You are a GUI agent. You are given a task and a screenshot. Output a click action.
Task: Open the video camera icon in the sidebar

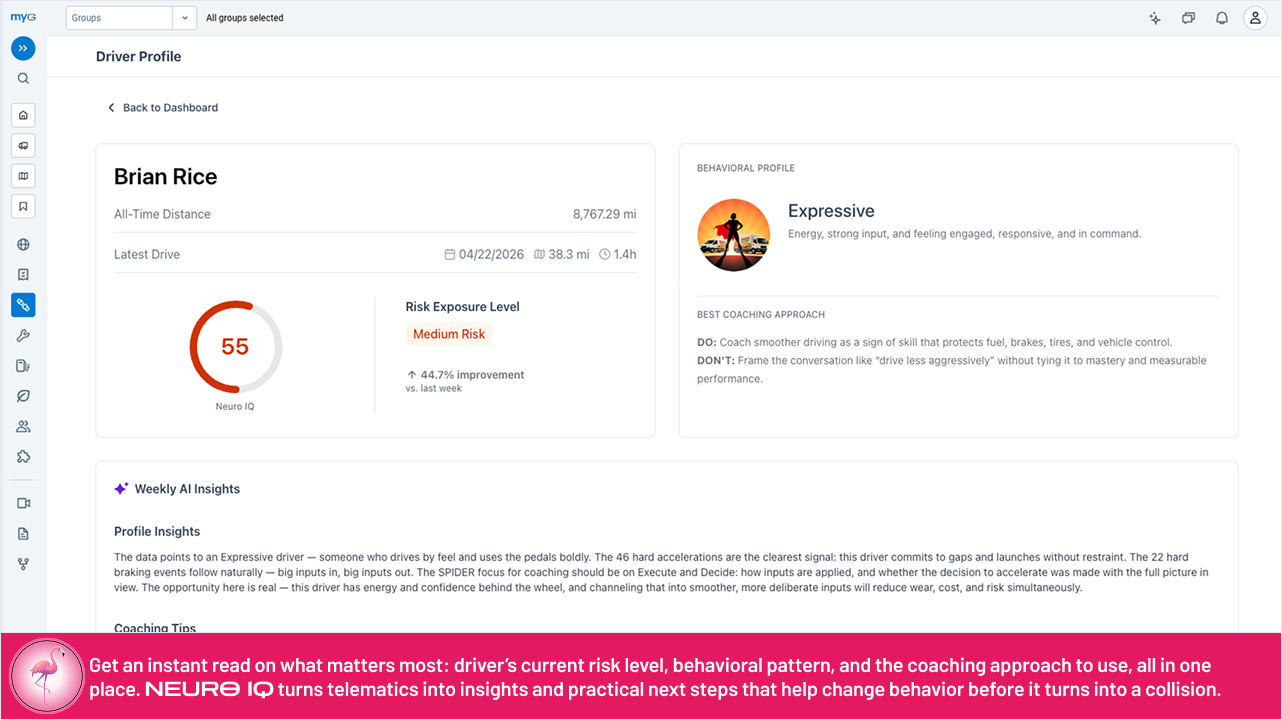(23, 503)
